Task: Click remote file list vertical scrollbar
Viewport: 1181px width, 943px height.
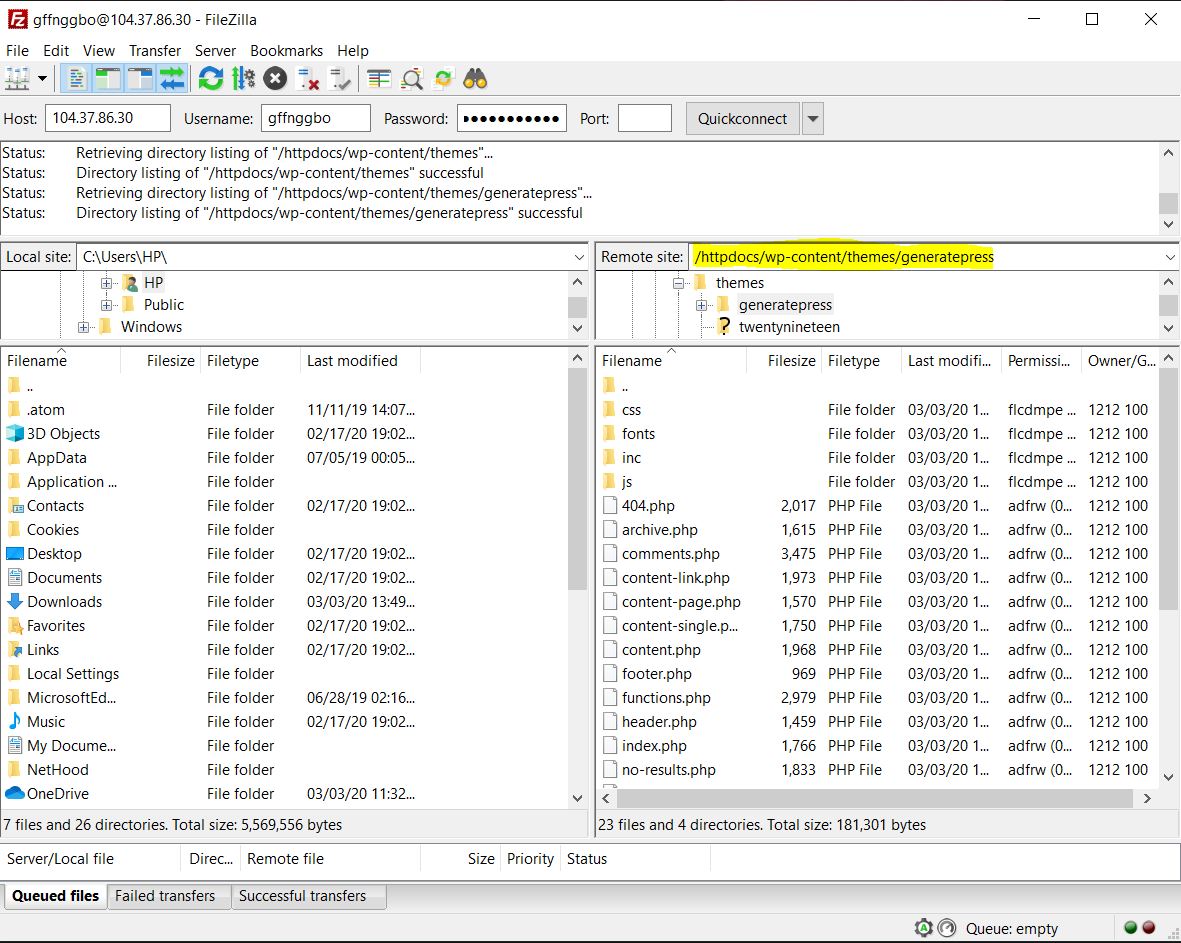Action: coord(1168,490)
